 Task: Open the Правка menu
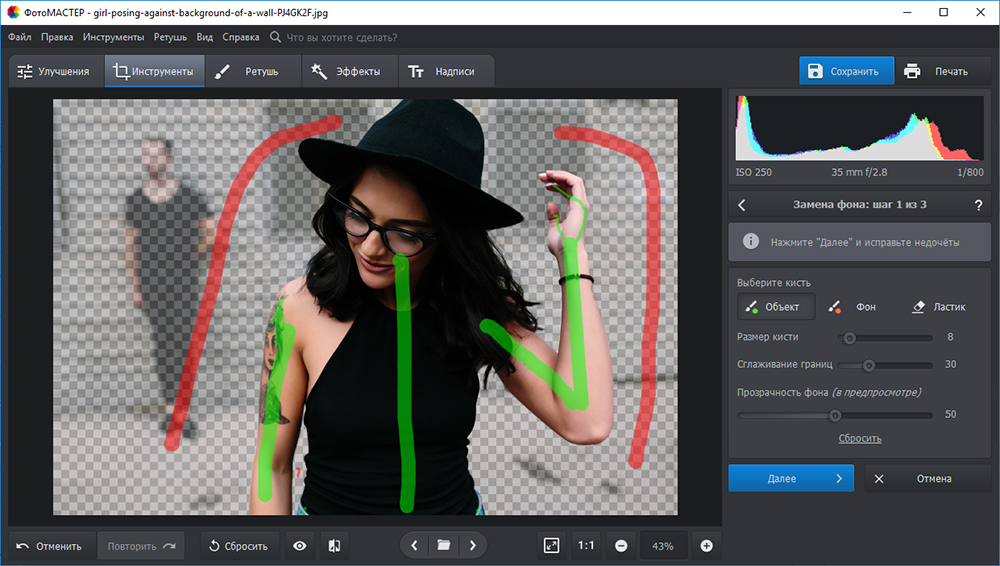coord(57,37)
